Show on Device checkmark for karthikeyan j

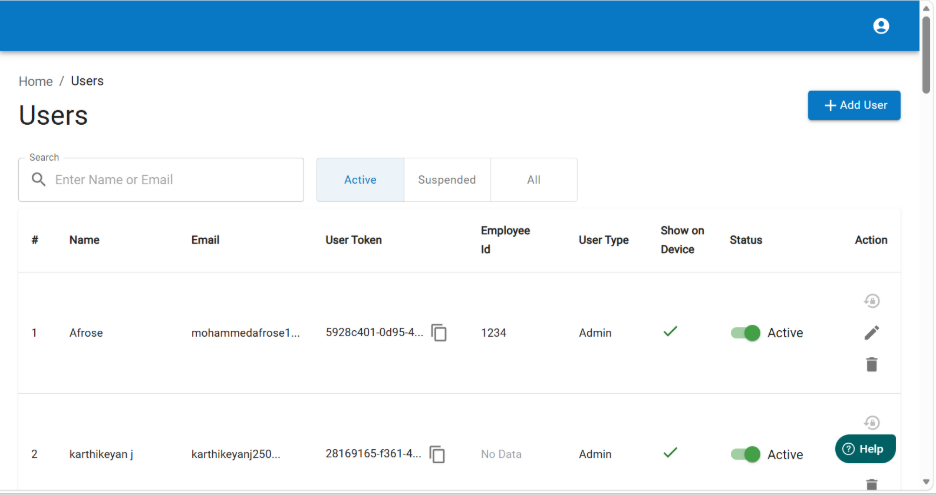(x=670, y=453)
